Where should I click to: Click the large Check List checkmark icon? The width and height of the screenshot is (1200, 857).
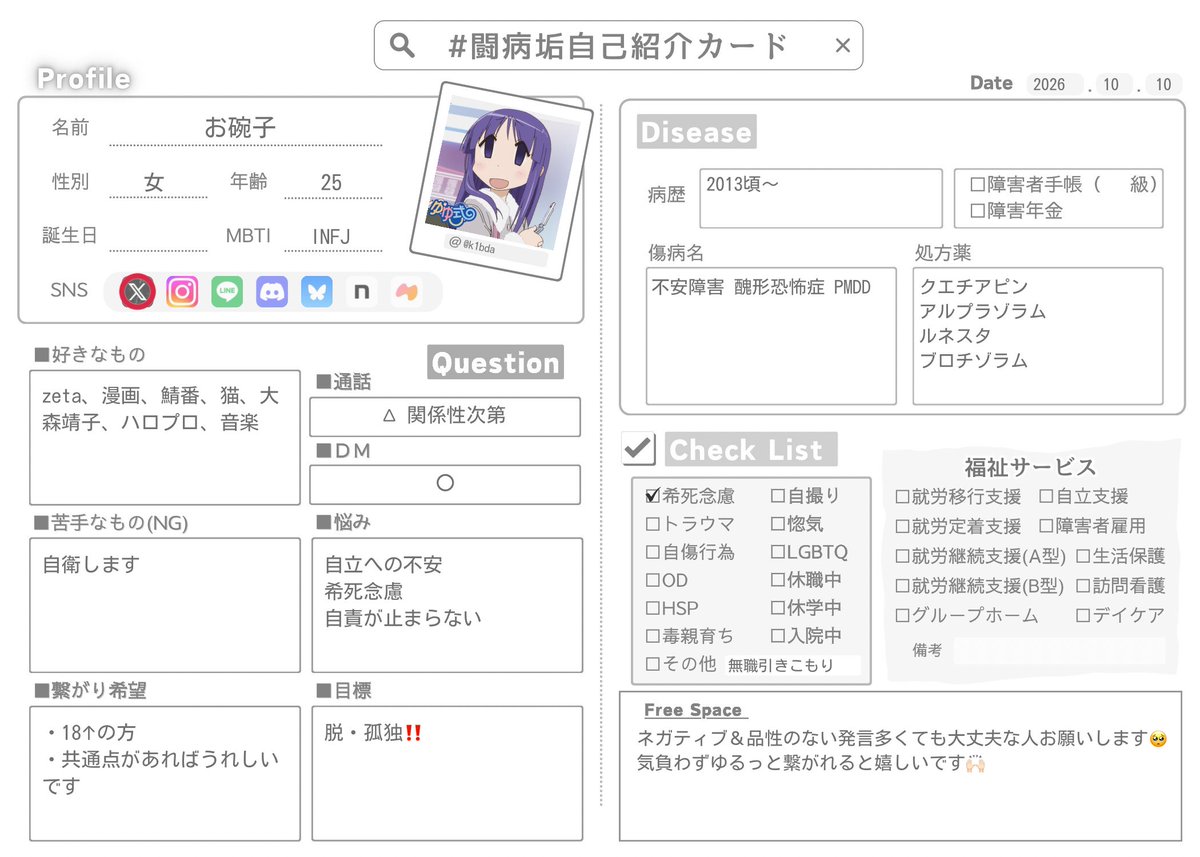click(638, 447)
